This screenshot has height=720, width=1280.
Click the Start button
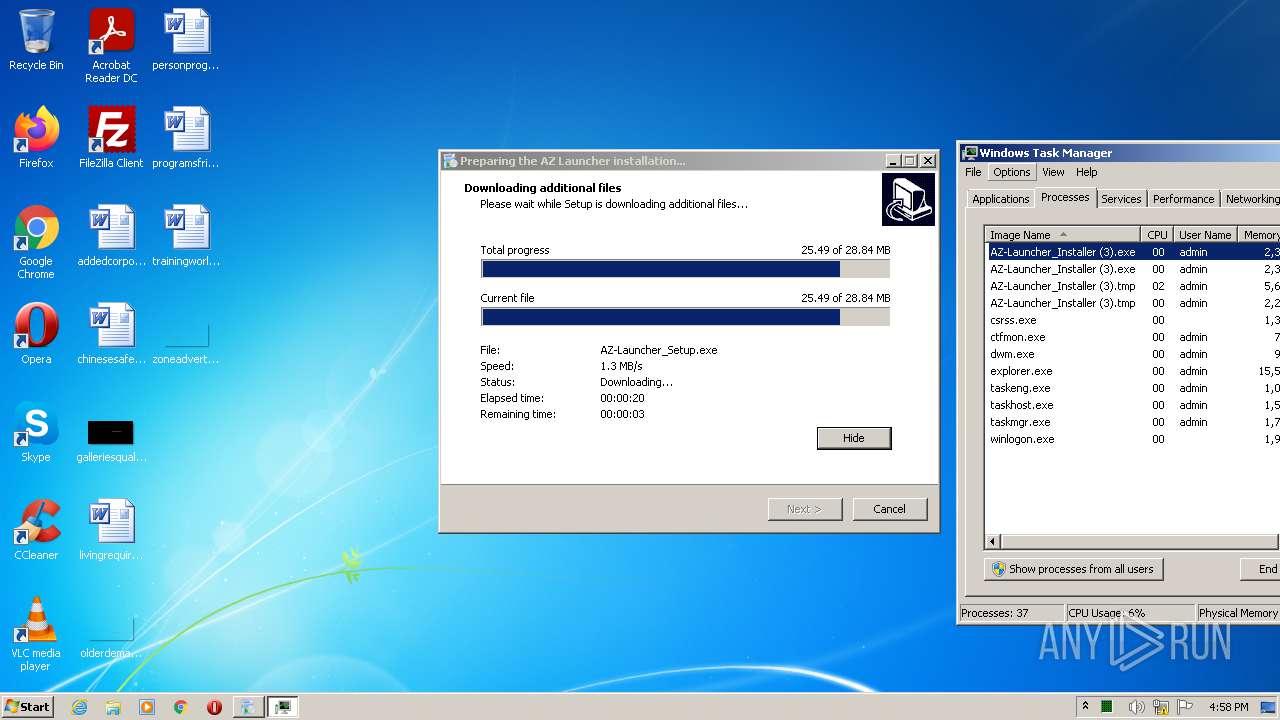coord(28,706)
